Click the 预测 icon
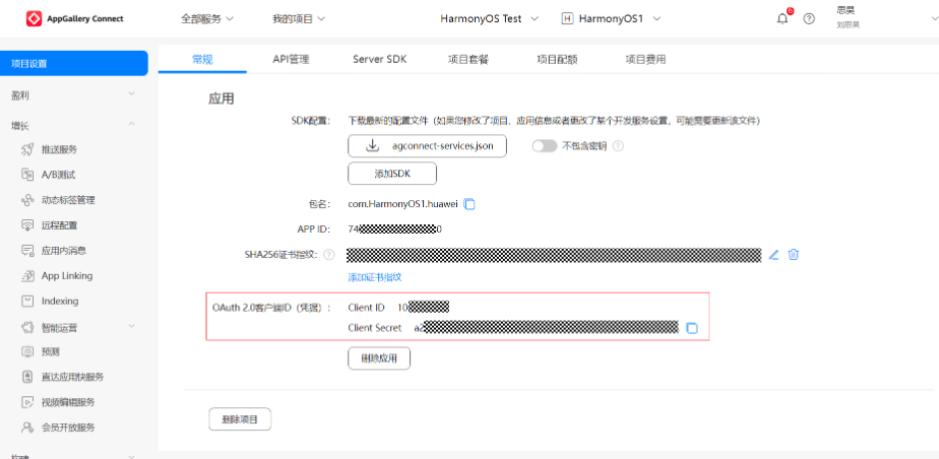 coord(27,352)
